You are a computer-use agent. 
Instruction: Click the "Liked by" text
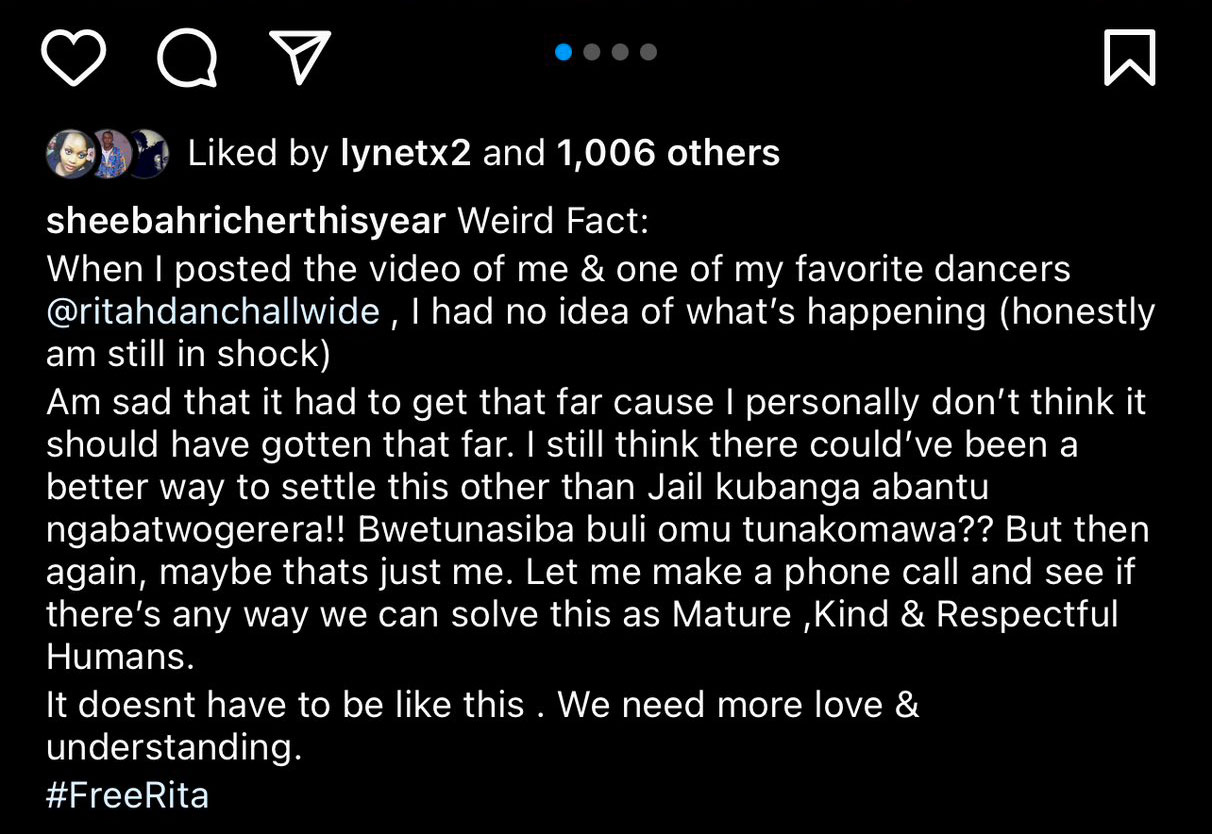258,153
